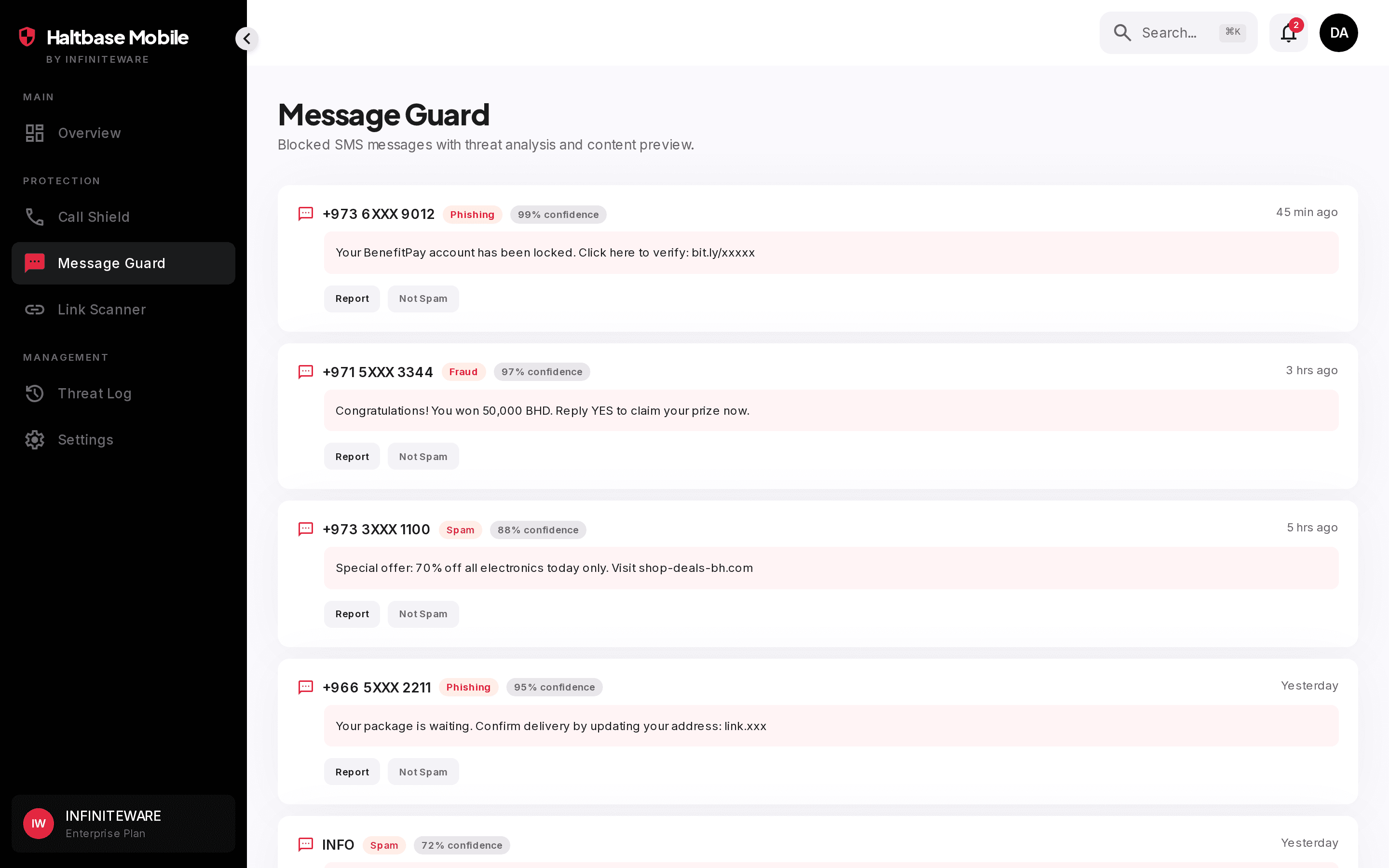Mark package delivery message as Not Spam
The image size is (1389, 868).
coord(423,772)
